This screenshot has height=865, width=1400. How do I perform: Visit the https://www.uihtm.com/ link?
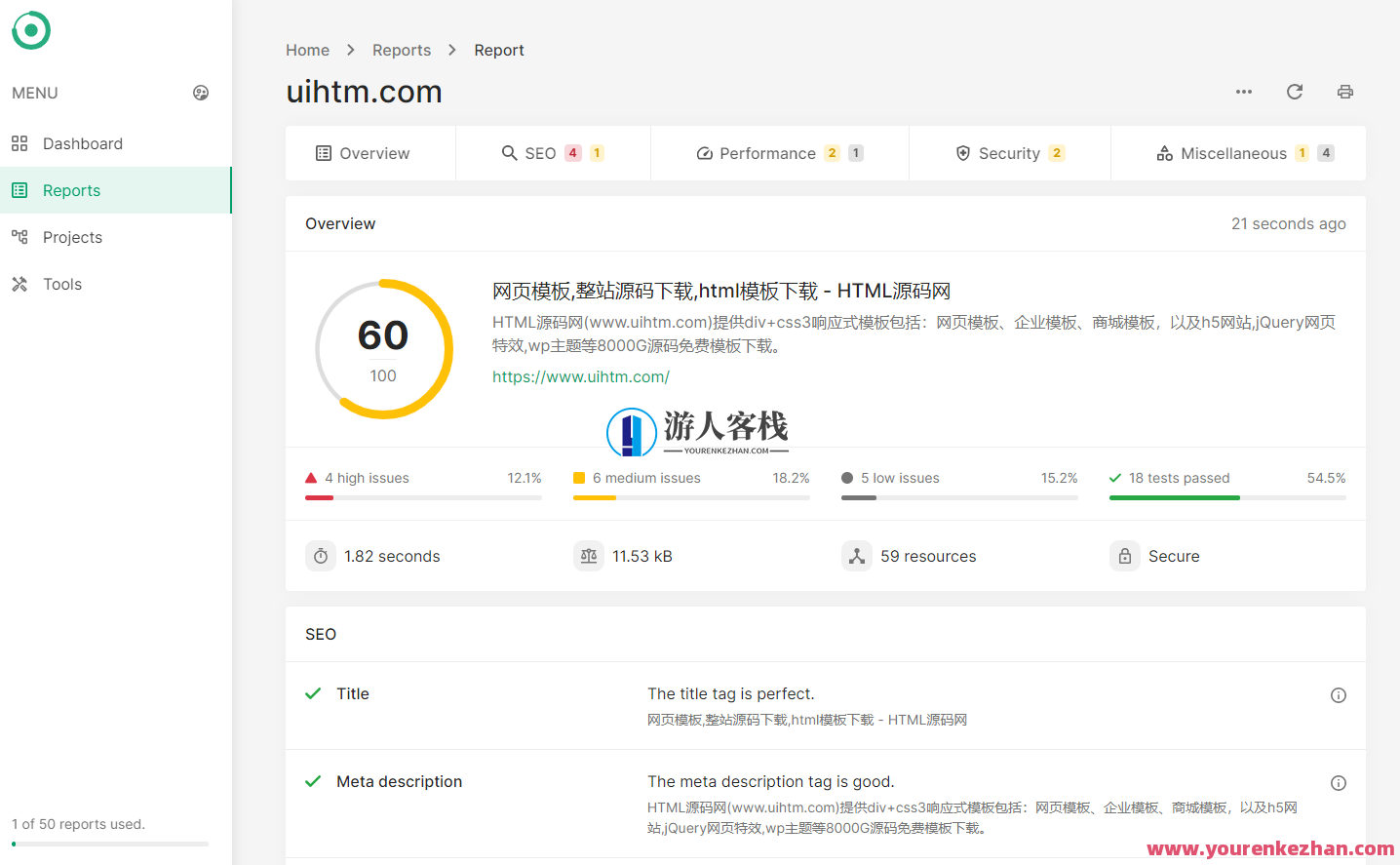tap(581, 376)
